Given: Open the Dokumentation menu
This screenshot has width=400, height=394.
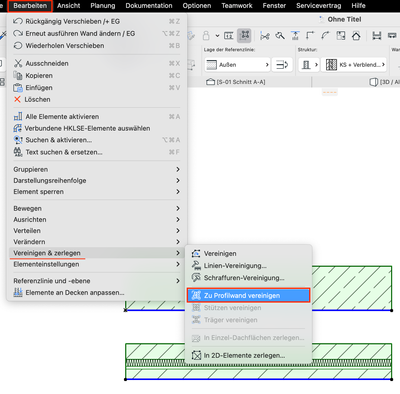Looking at the screenshot, I should coord(149,6).
